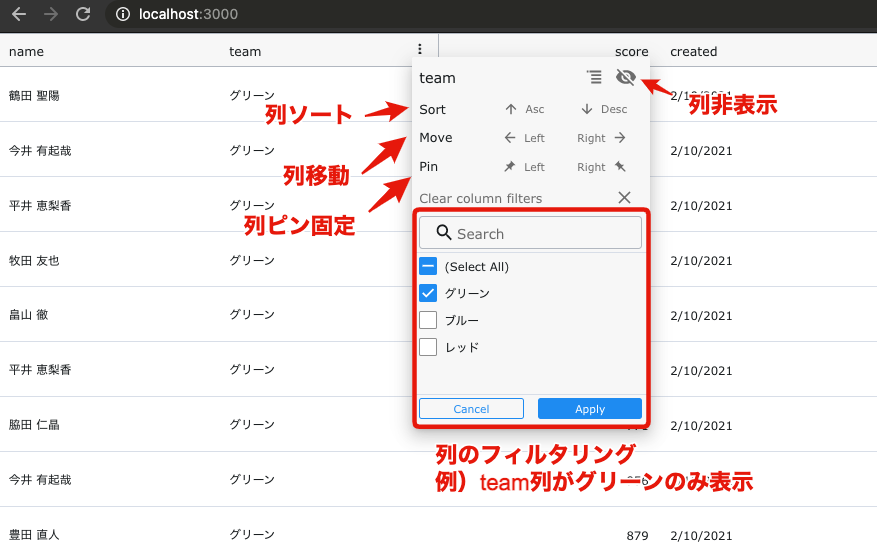The width and height of the screenshot is (877, 560).
Task: Click Clear column filters X icon
Action: point(624,197)
